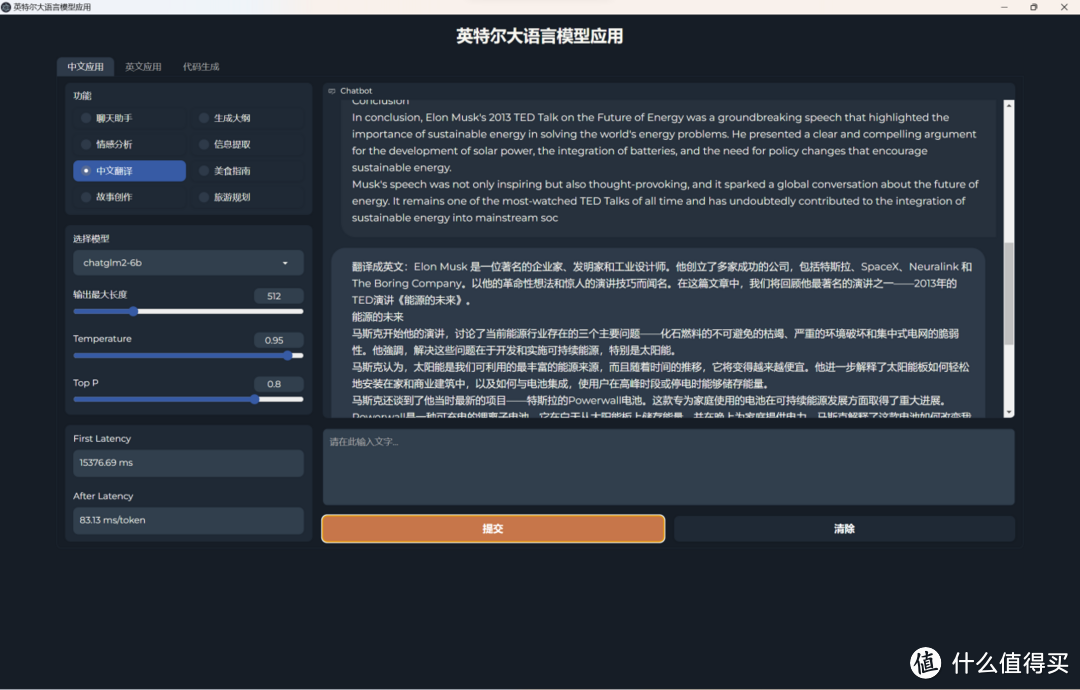Click the chatbot scrollbar up arrow

pos(1009,105)
